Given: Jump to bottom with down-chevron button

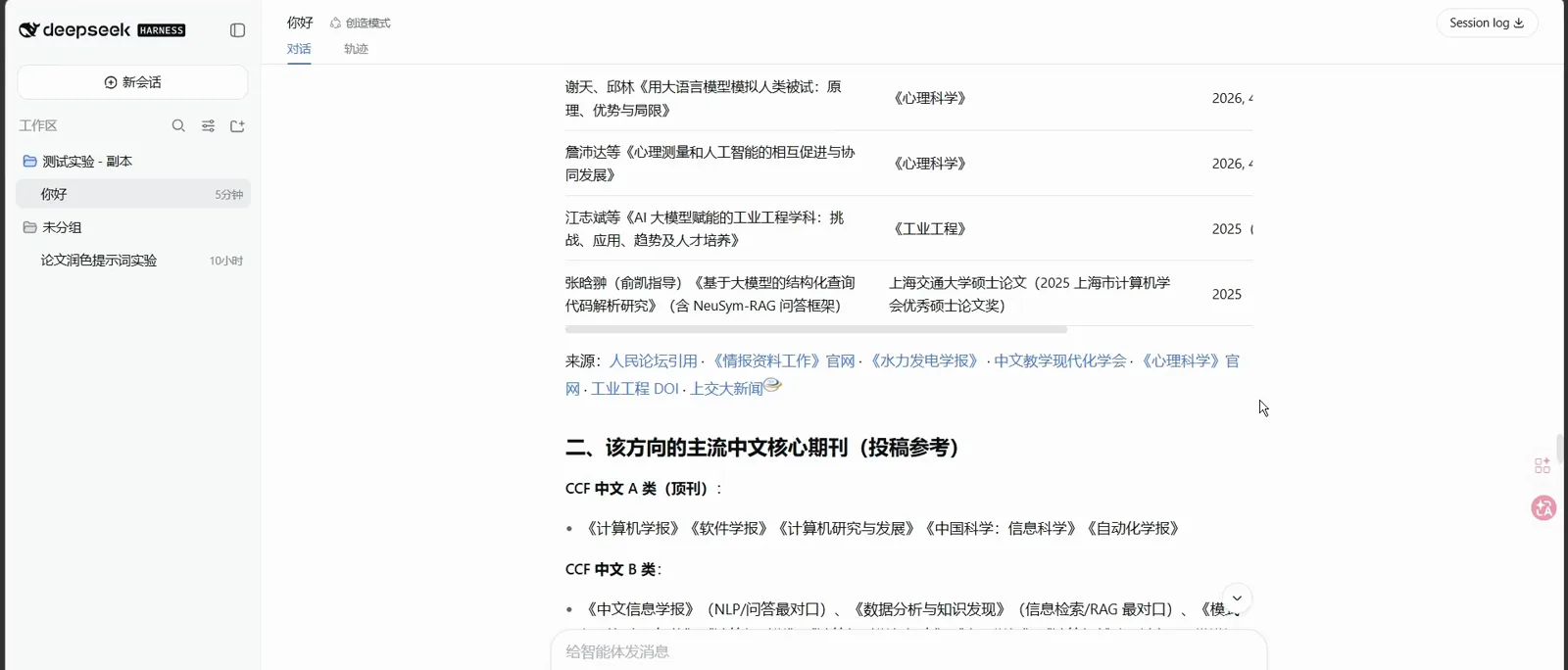Looking at the screenshot, I should (x=1237, y=598).
